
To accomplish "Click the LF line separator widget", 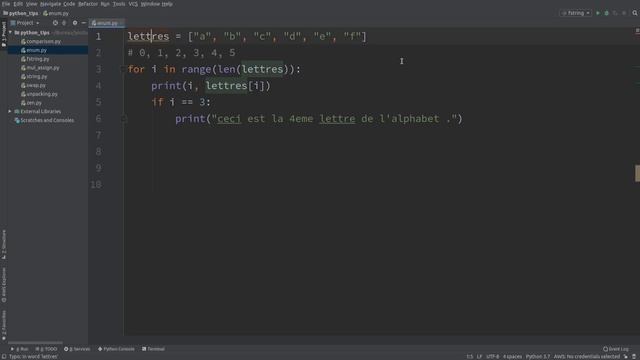I will [479, 357].
